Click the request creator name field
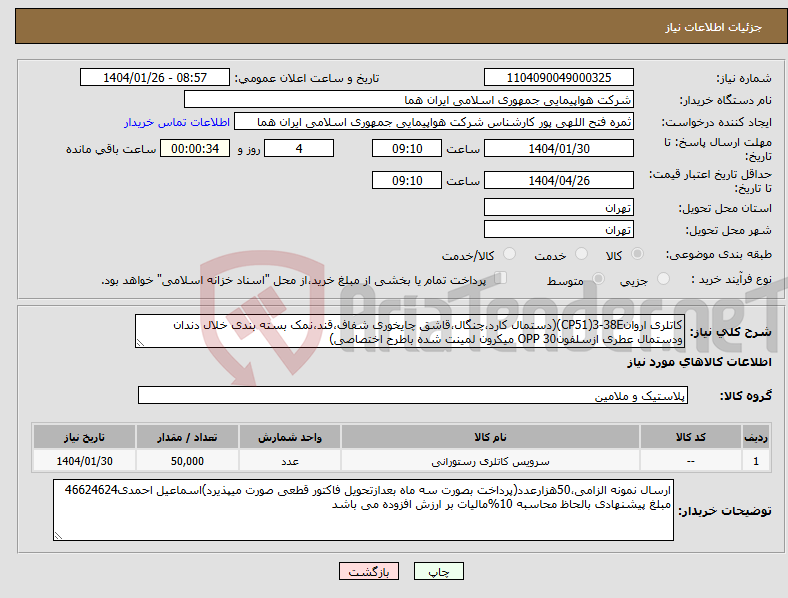This screenshot has width=788, height=598. [434, 122]
